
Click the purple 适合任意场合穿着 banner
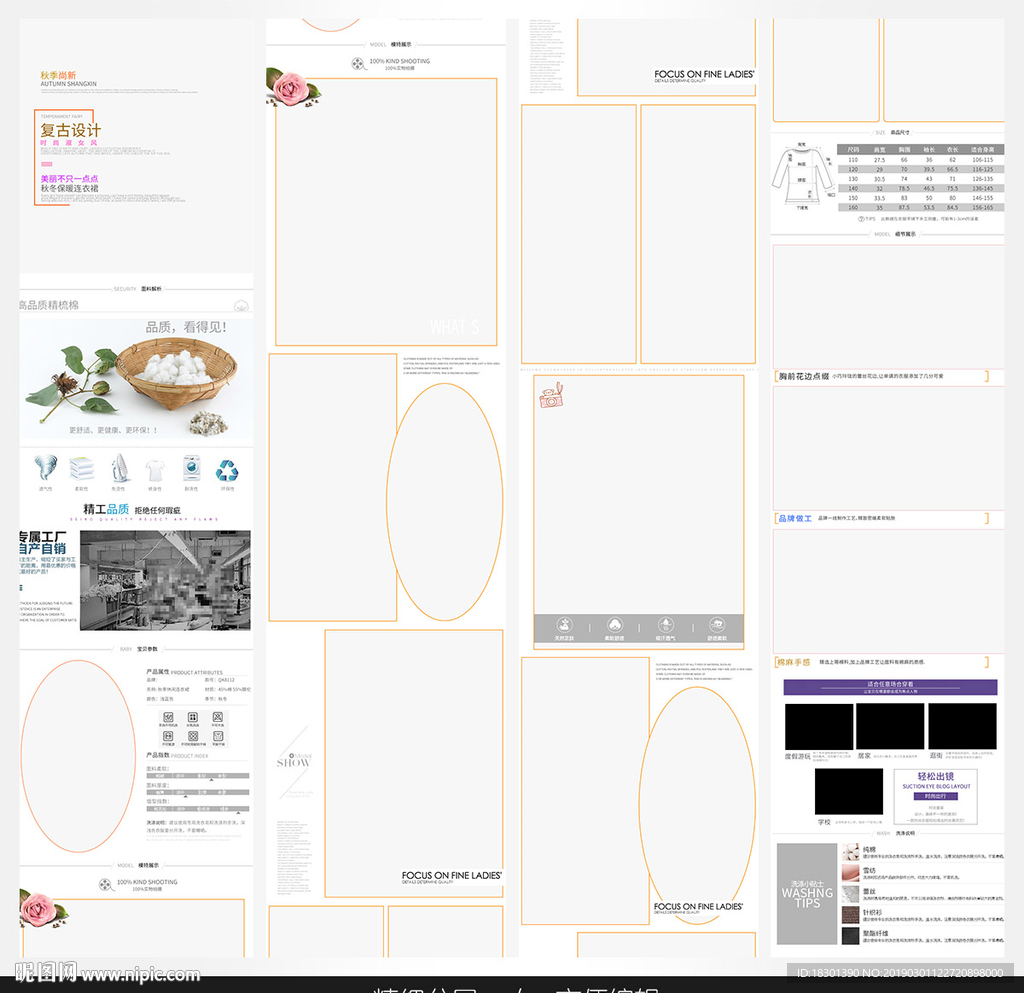(x=890, y=687)
